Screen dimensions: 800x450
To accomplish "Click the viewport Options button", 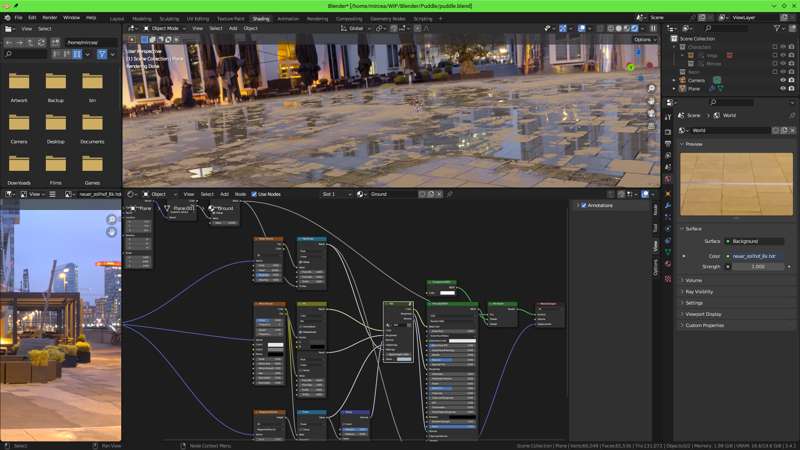I will (642, 39).
